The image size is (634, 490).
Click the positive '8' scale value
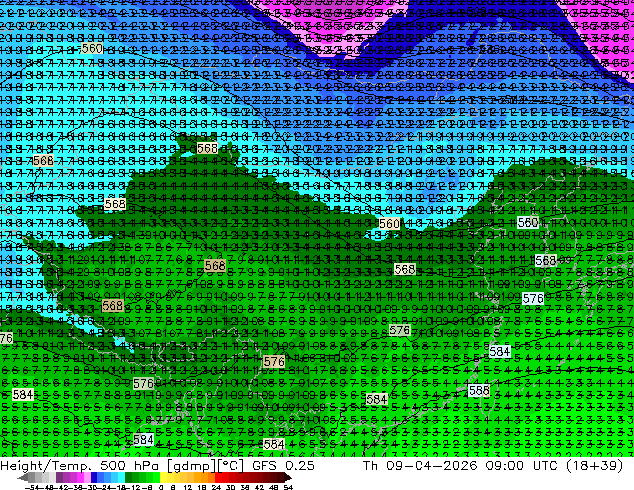(172, 488)
